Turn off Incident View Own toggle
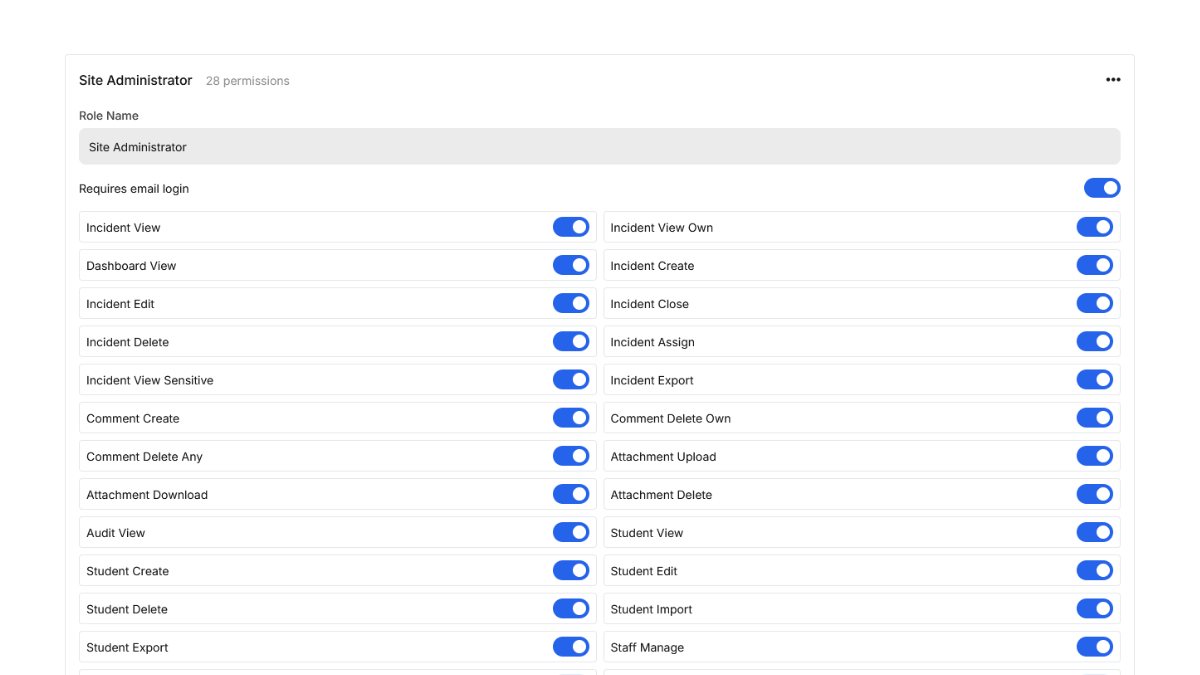This screenshot has height=675, width=1200. (x=1094, y=227)
